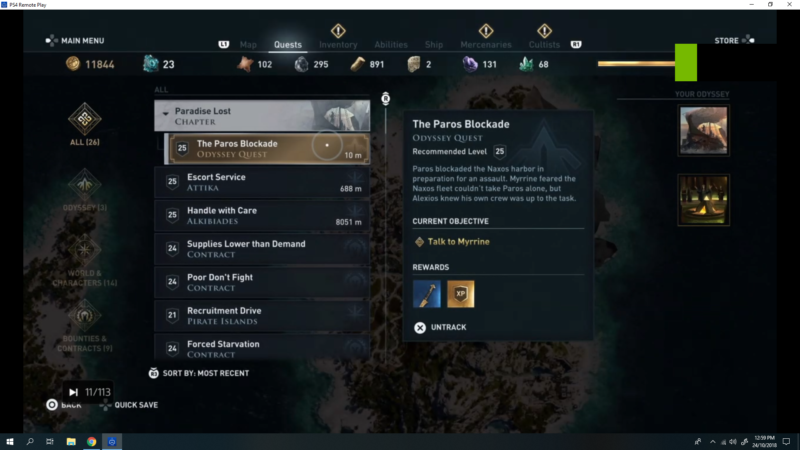Select the Handle with Care quest

coord(262,215)
